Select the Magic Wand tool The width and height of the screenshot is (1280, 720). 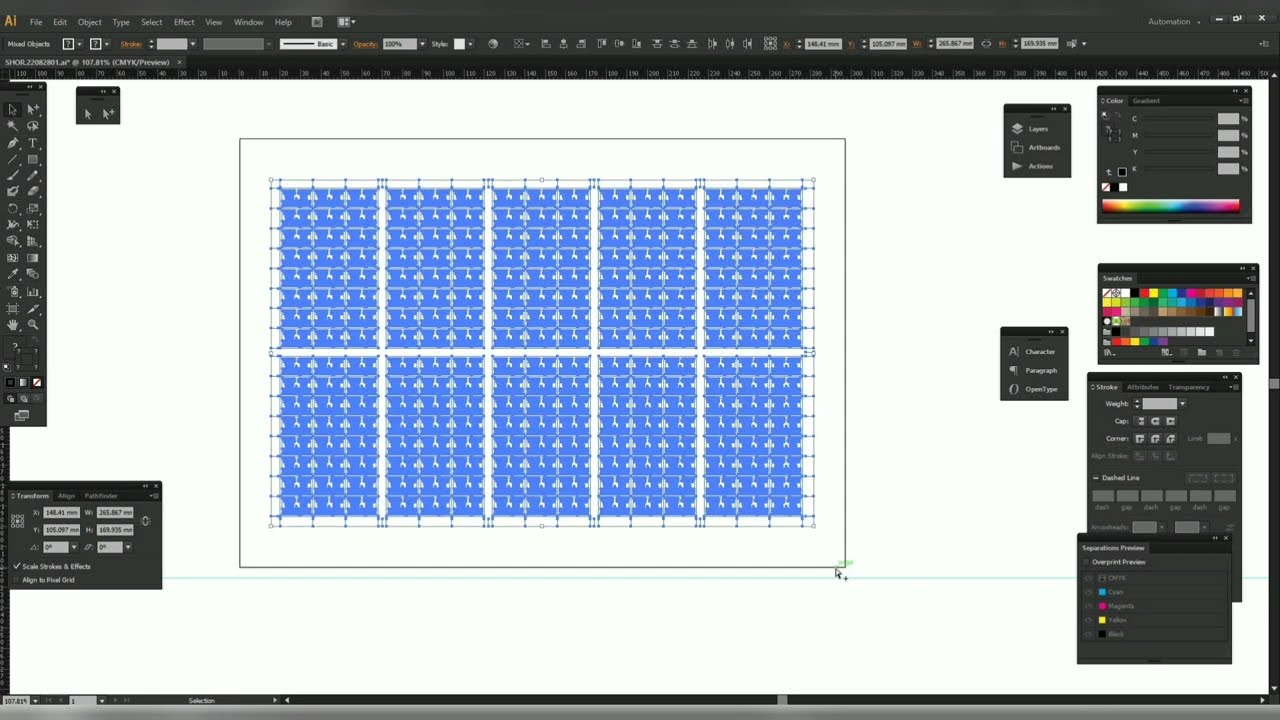(x=12, y=126)
